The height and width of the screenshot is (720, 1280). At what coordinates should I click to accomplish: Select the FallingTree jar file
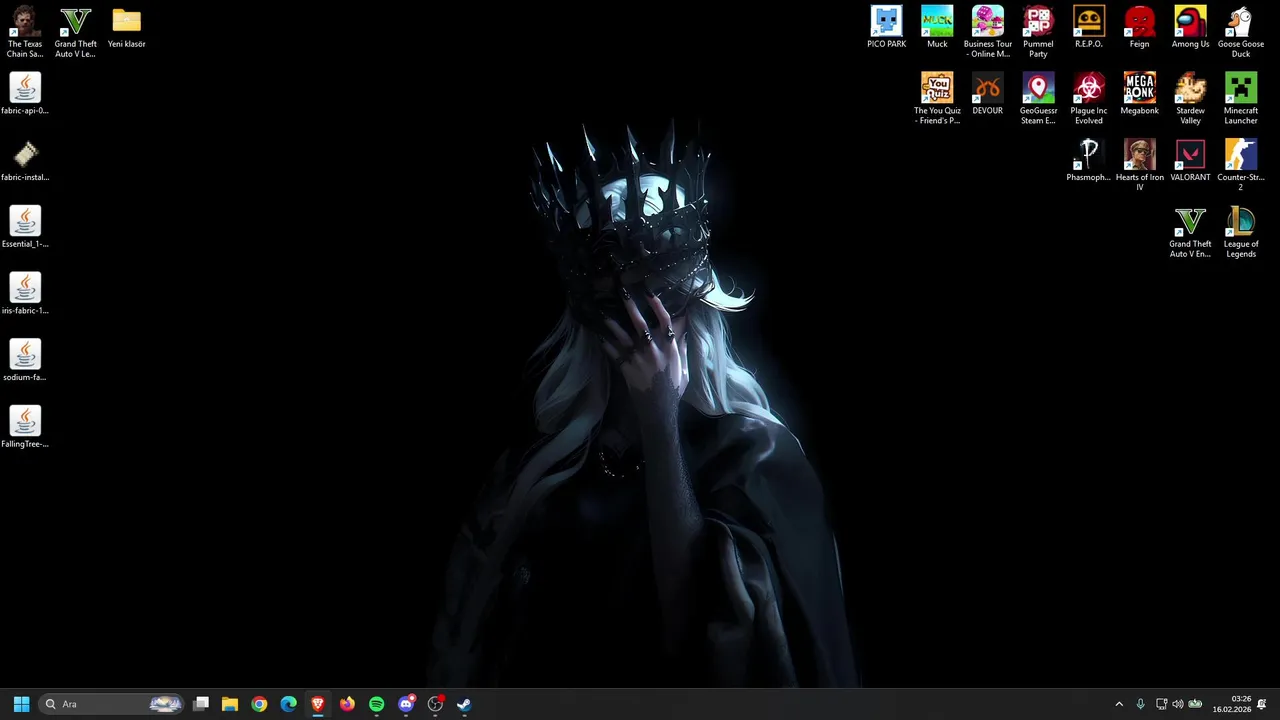point(25,428)
